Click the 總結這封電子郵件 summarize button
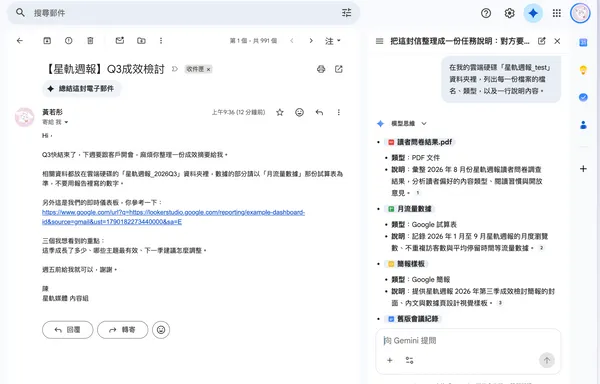Viewport: 600px width, 384px height. 81,89
